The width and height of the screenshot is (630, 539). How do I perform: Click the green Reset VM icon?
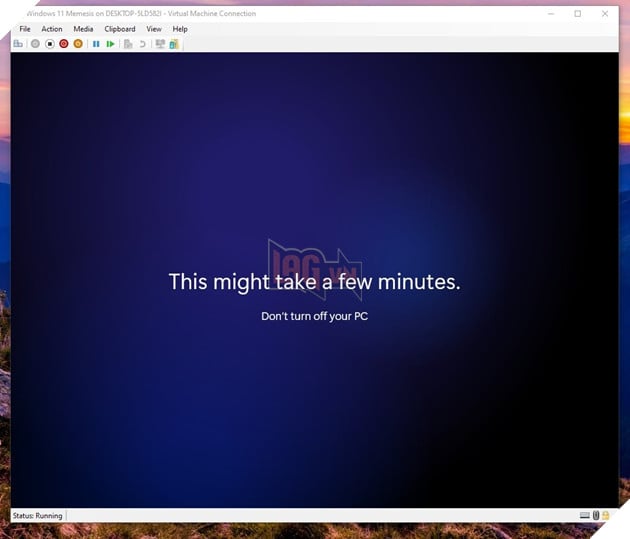point(110,44)
